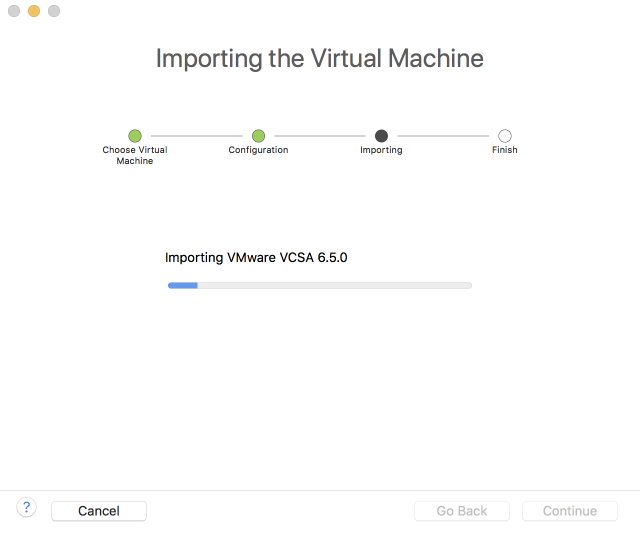
Task: Minimize the window with the yellow button
Action: click(x=34, y=11)
